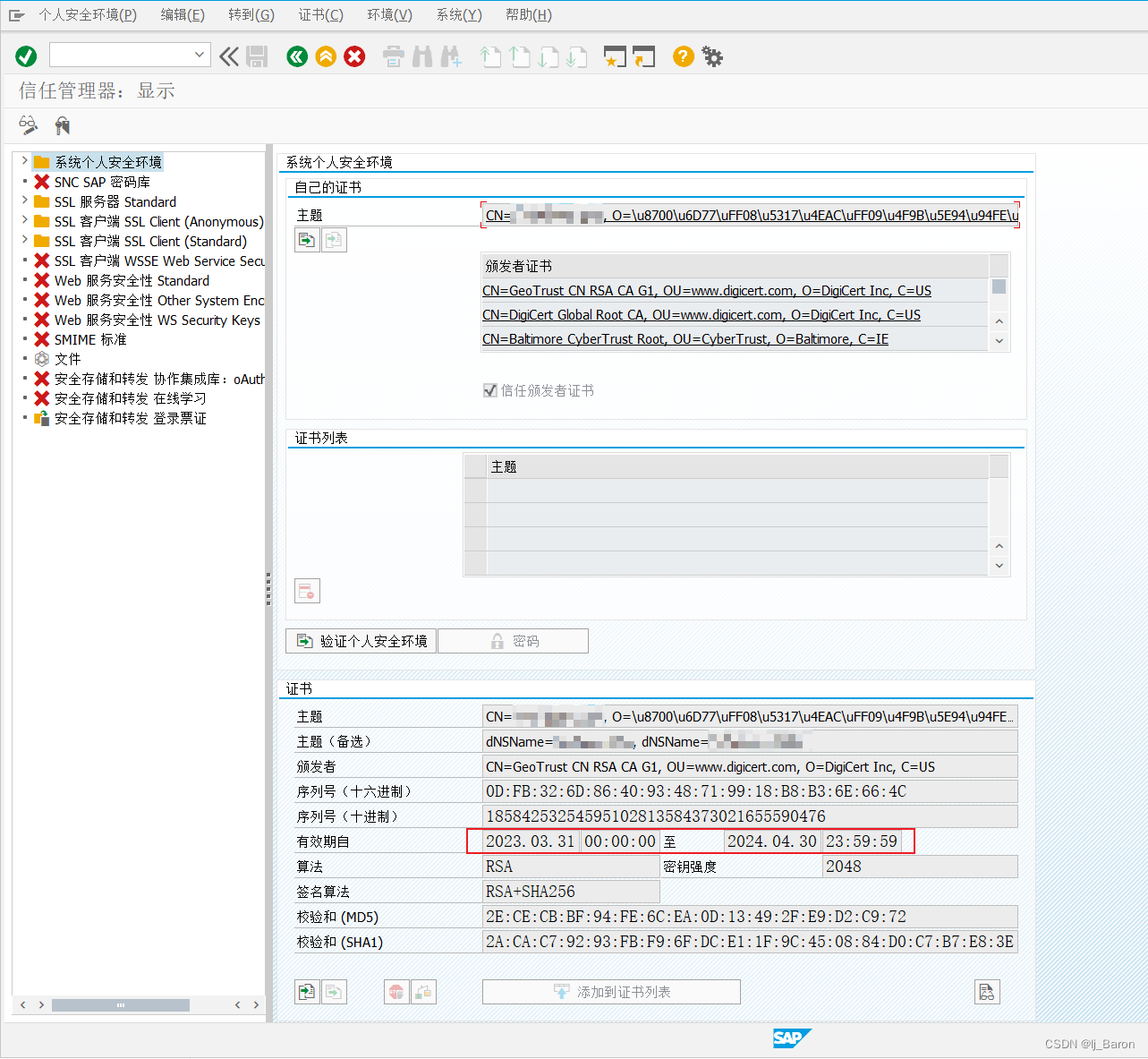Click the own certificate subject CN link
1148x1059 pixels.
[752, 215]
